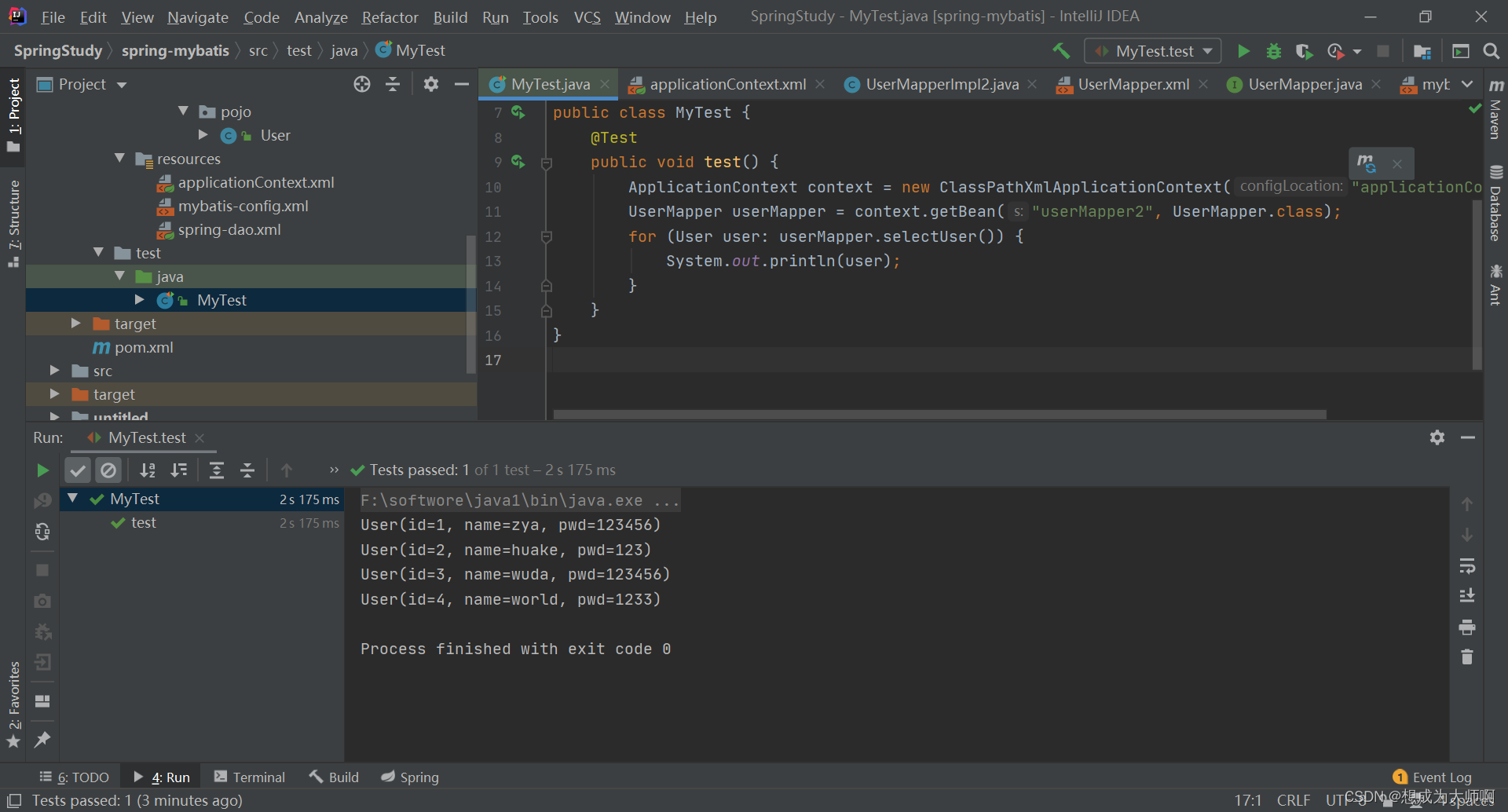This screenshot has height=812, width=1508.
Task: Click sort alphabetically icon in Run toolbar
Action: 147,470
